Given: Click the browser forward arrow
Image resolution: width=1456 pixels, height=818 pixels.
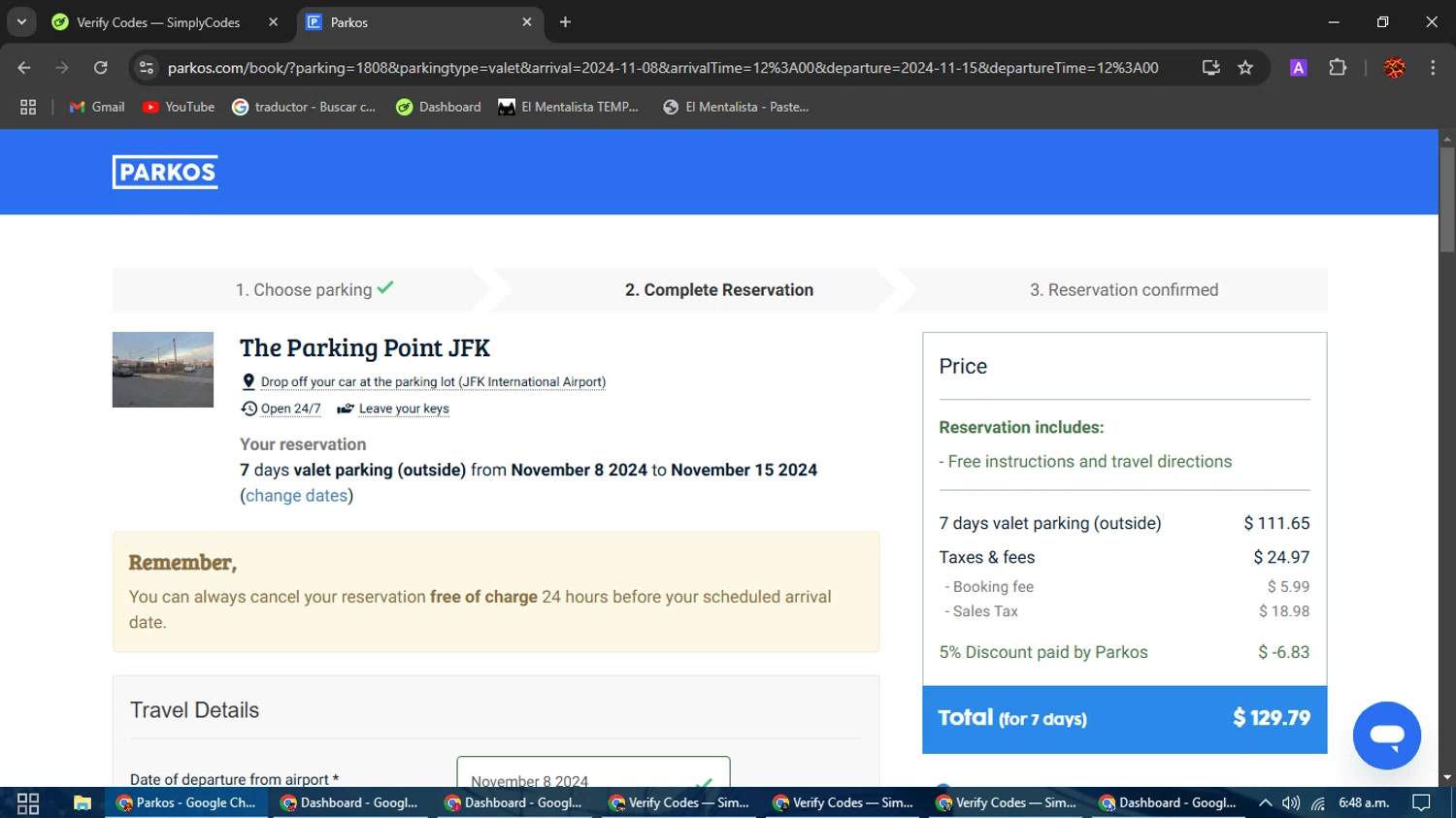Looking at the screenshot, I should pos(62,68).
